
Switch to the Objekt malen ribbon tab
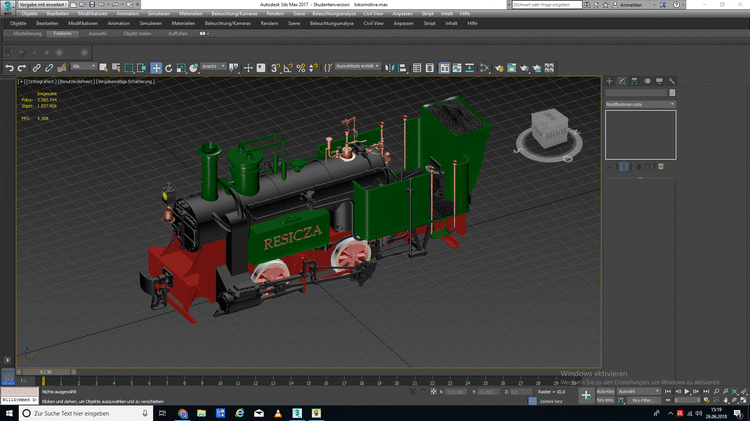[137, 33]
